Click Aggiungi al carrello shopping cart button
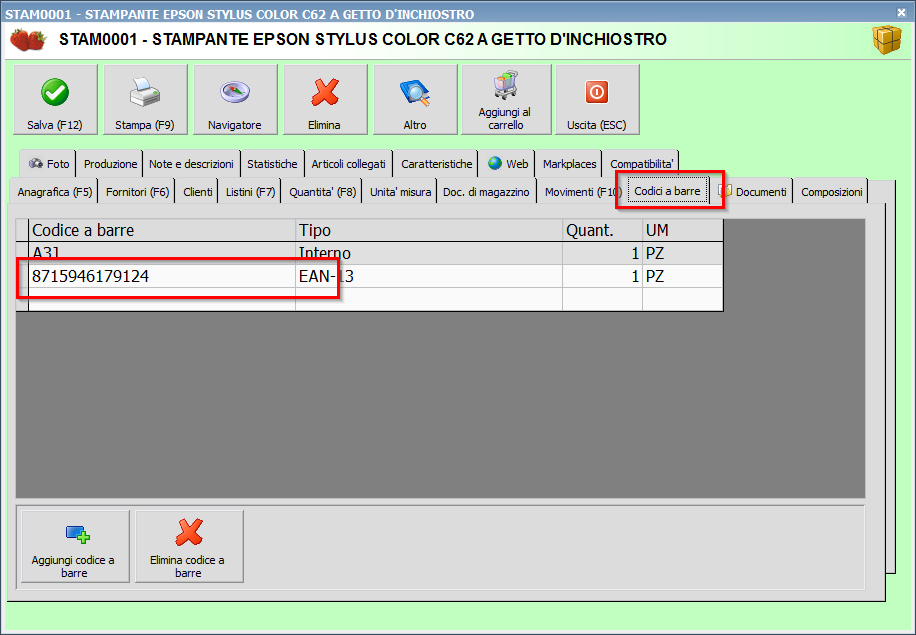This screenshot has height=635, width=916. (506, 100)
